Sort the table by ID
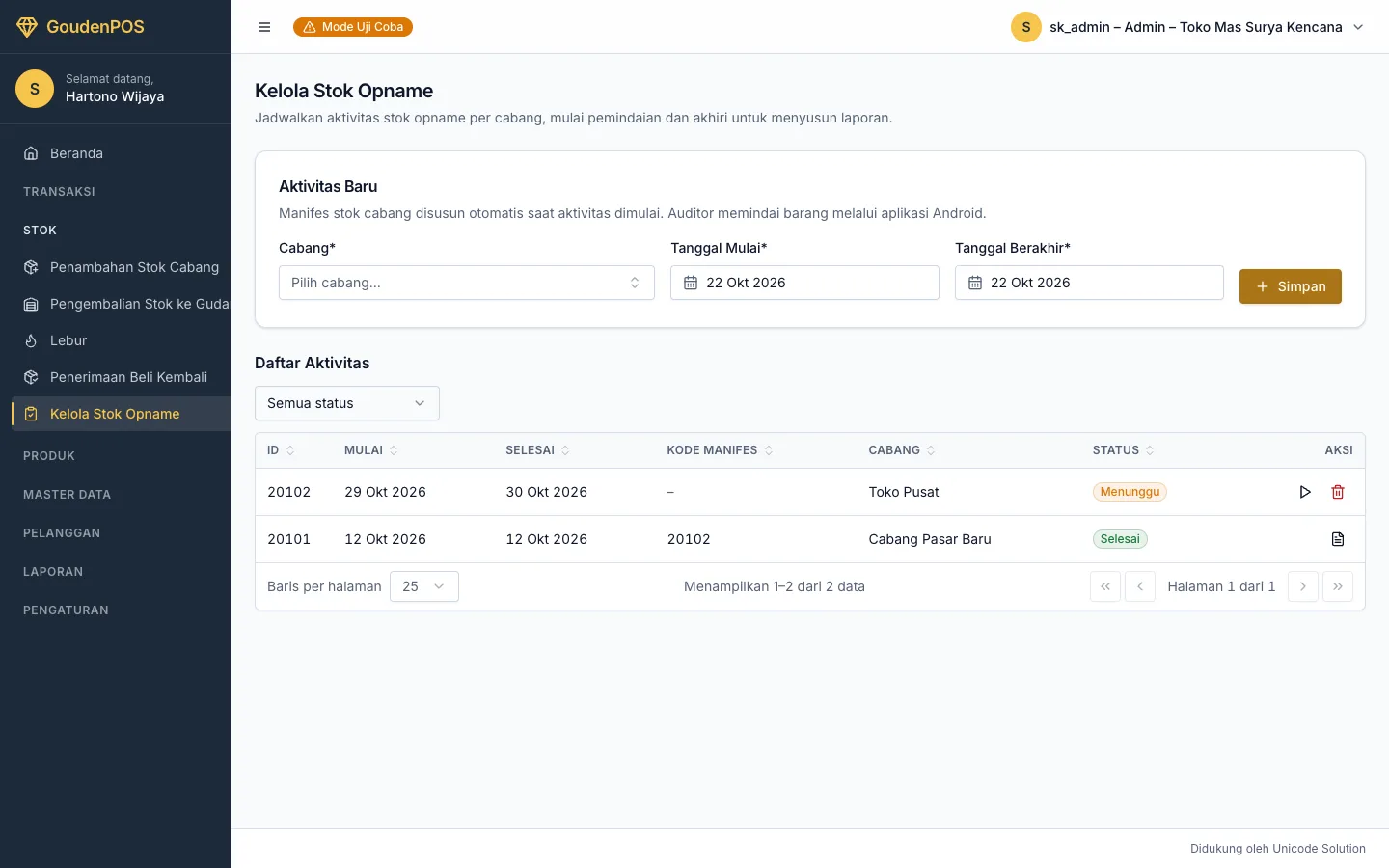The height and width of the screenshot is (868, 1389). pos(281,450)
